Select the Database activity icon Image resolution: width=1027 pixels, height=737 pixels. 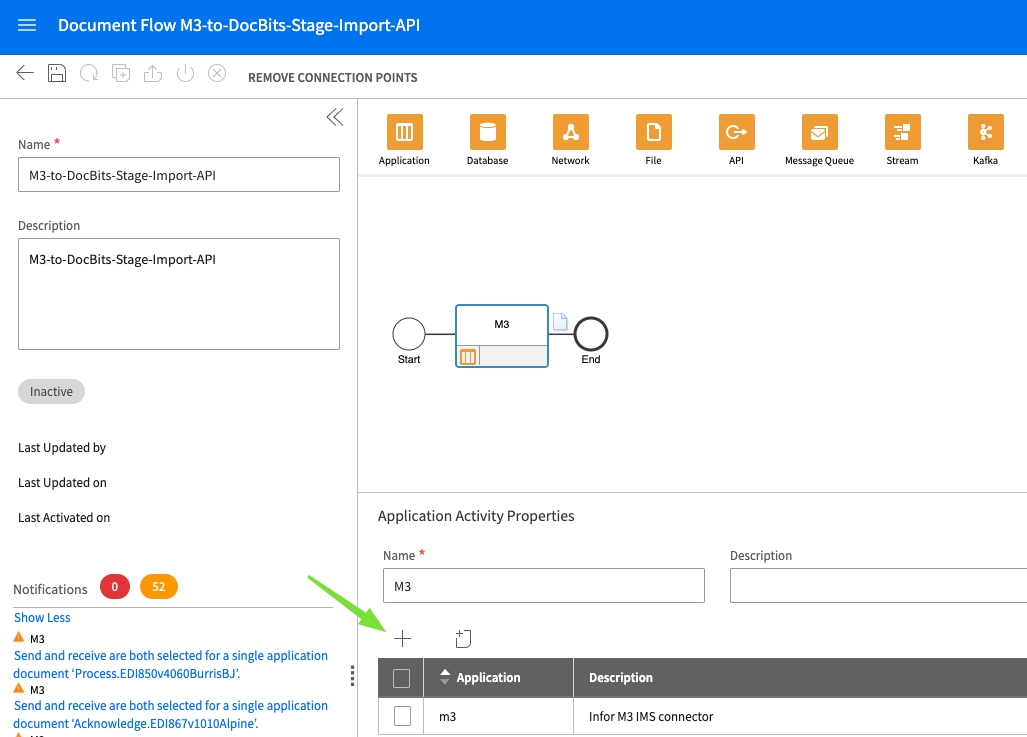(487, 132)
